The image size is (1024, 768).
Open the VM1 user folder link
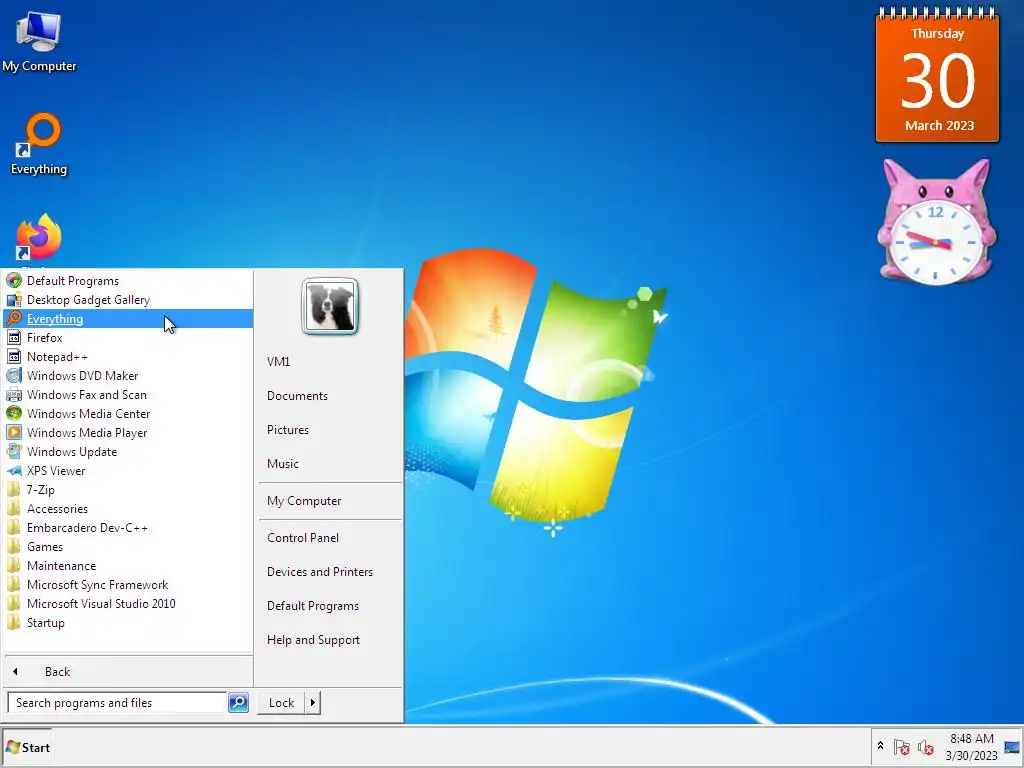click(278, 362)
